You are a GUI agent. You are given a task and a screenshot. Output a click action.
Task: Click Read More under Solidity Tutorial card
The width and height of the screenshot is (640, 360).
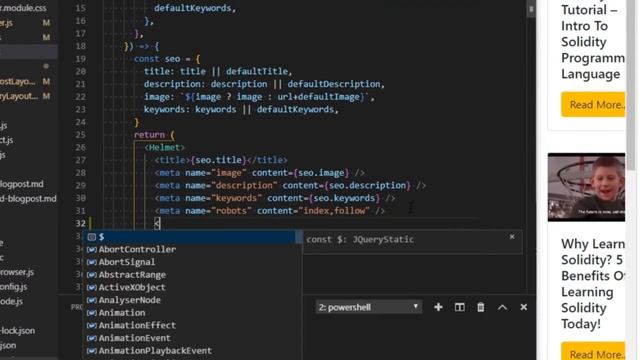point(593,105)
